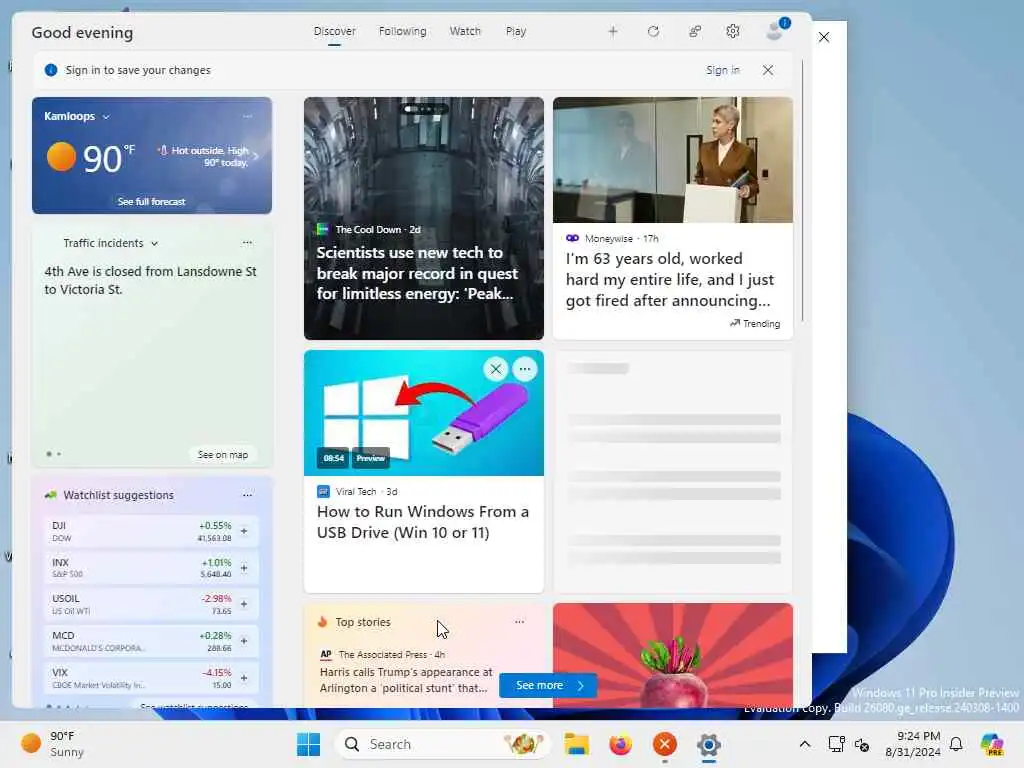
Task: Add USOIL to watchlist
Action: click(x=244, y=604)
